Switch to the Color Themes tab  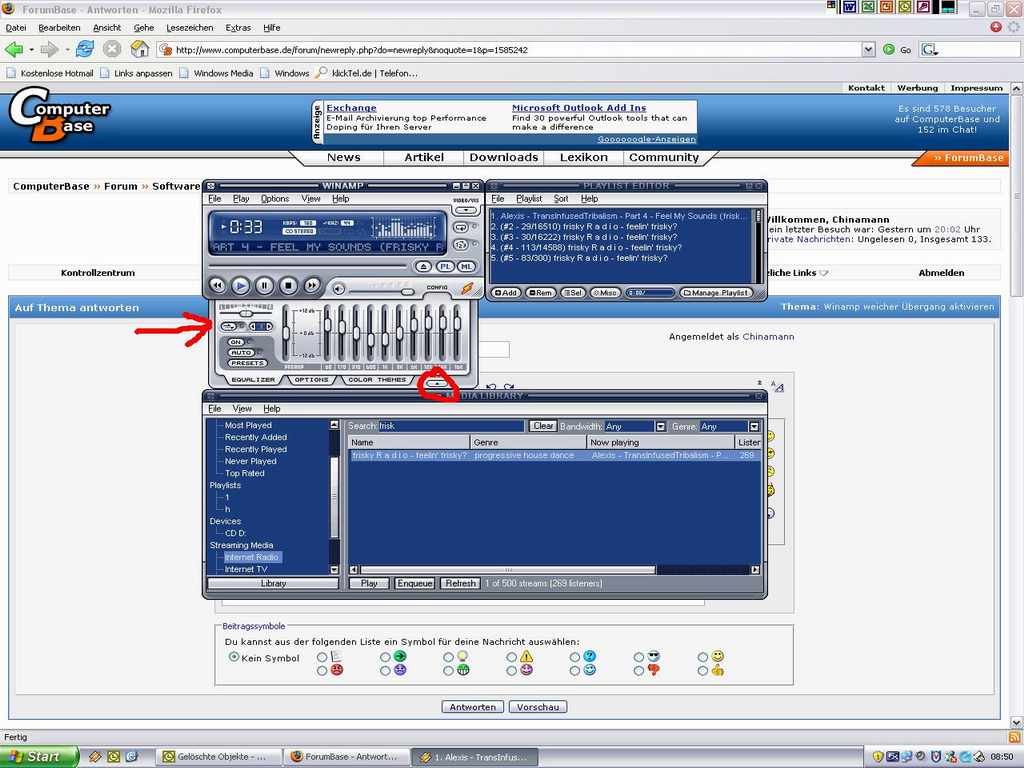pos(377,379)
